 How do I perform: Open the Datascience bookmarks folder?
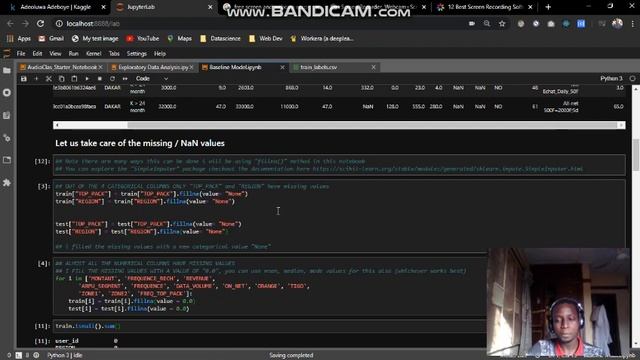220,38
